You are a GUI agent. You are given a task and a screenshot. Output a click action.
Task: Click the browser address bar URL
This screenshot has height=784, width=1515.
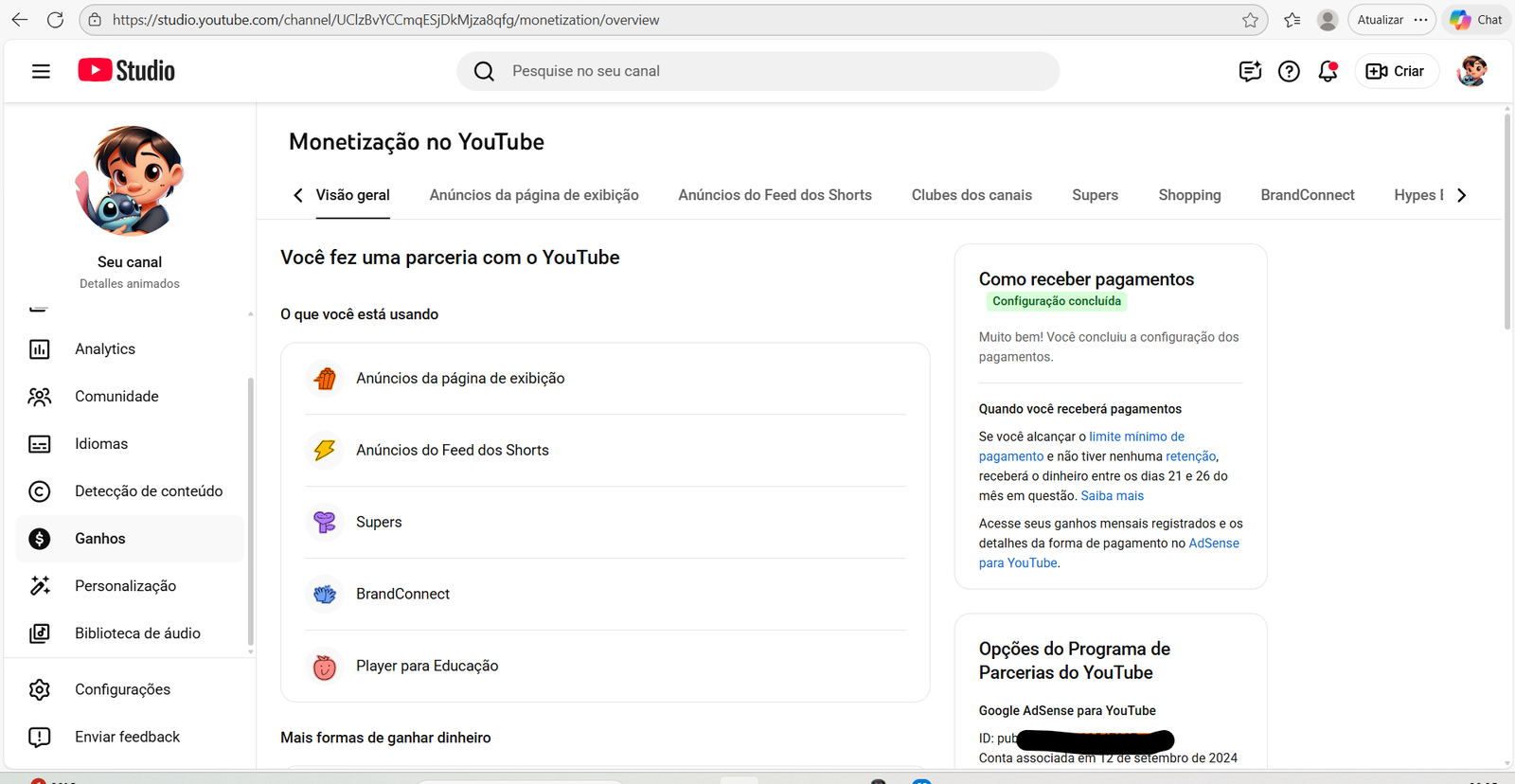coord(385,20)
